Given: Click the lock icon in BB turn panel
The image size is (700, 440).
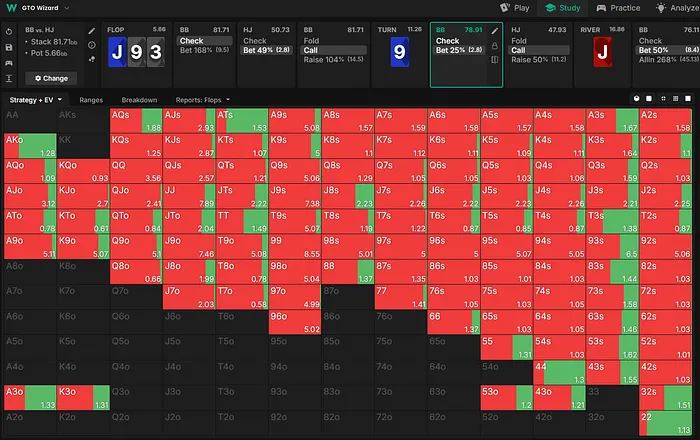Looking at the screenshot, I should 495,46.
